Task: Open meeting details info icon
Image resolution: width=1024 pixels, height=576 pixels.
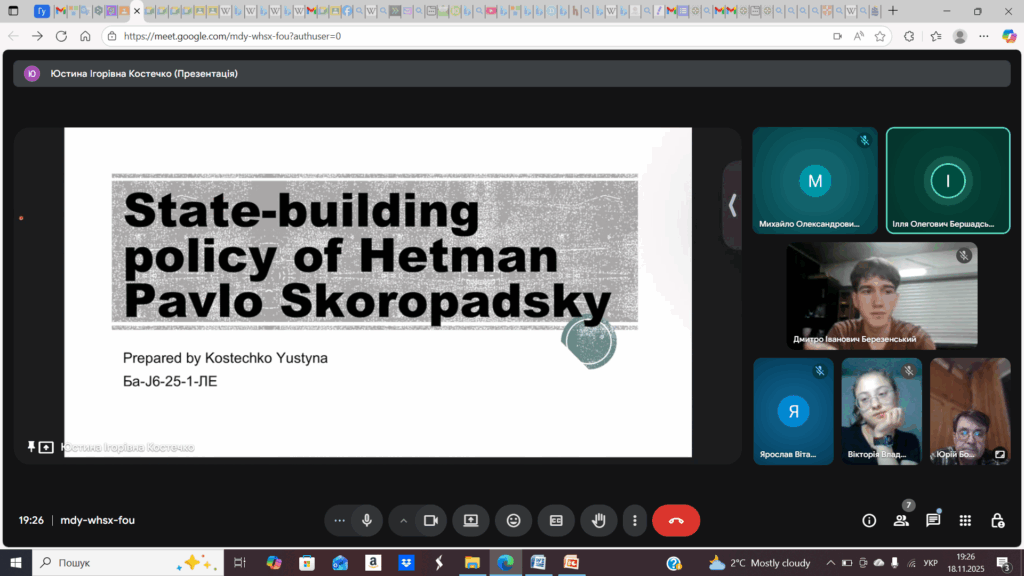Action: click(869, 520)
